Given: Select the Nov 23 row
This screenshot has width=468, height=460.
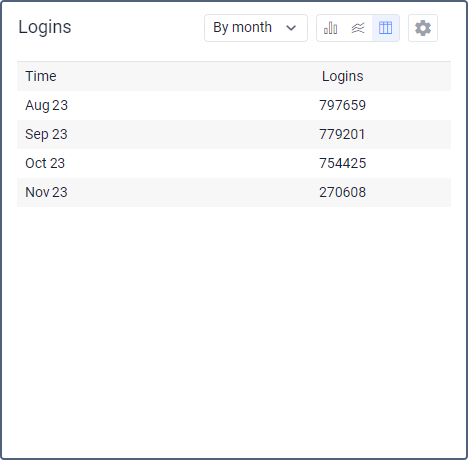Looking at the screenshot, I should click(234, 192).
